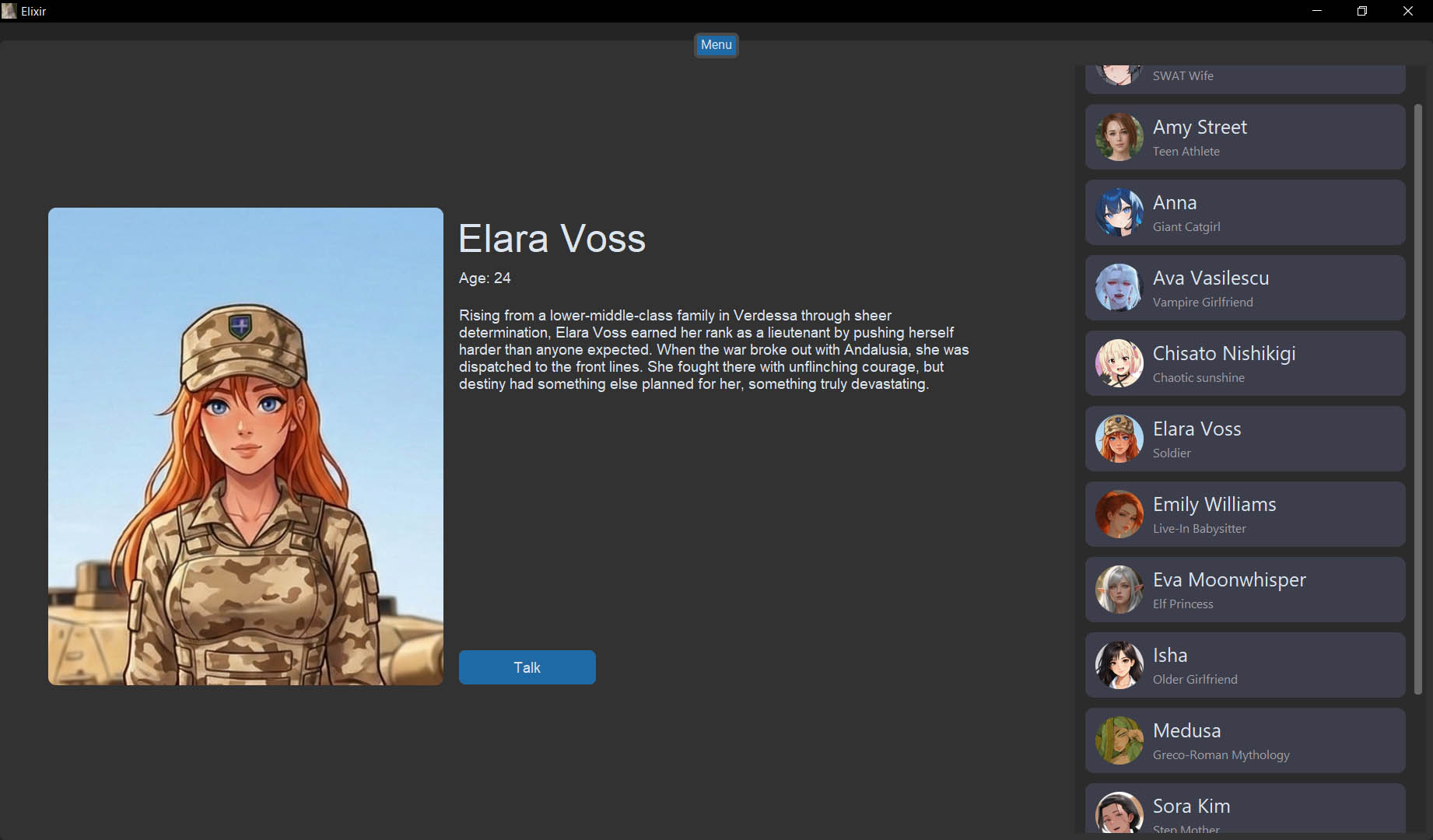Pick Chisato Nishikigi's avatar icon

click(x=1119, y=363)
